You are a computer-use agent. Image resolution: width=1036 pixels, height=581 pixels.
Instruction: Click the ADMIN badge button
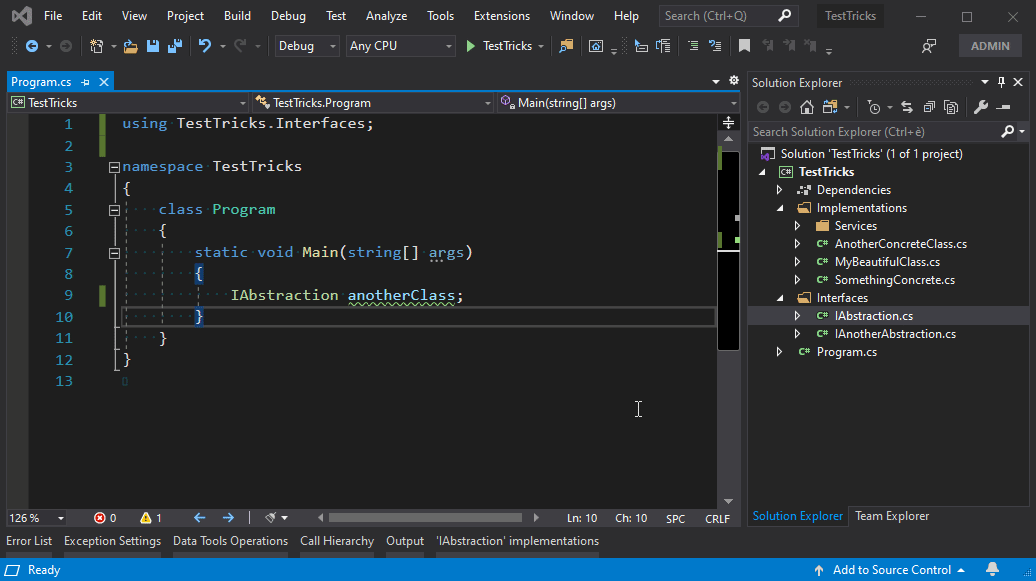(x=990, y=46)
